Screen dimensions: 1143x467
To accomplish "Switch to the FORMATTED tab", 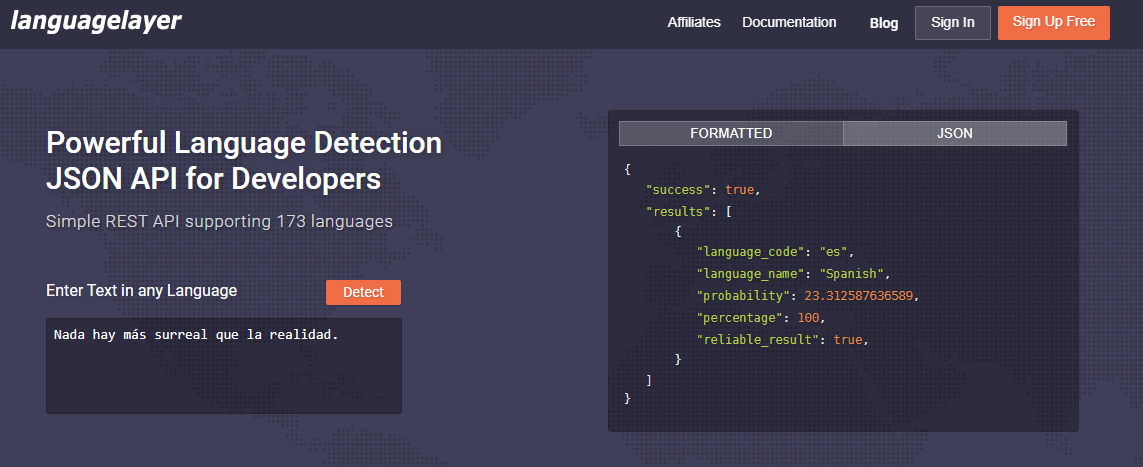I will (731, 133).
